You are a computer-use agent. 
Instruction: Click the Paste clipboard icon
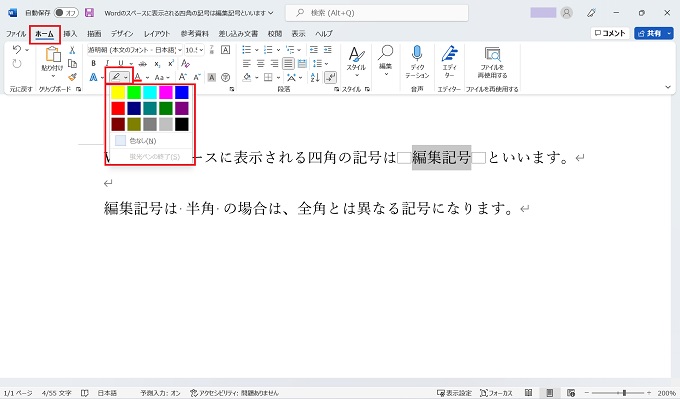(x=53, y=55)
